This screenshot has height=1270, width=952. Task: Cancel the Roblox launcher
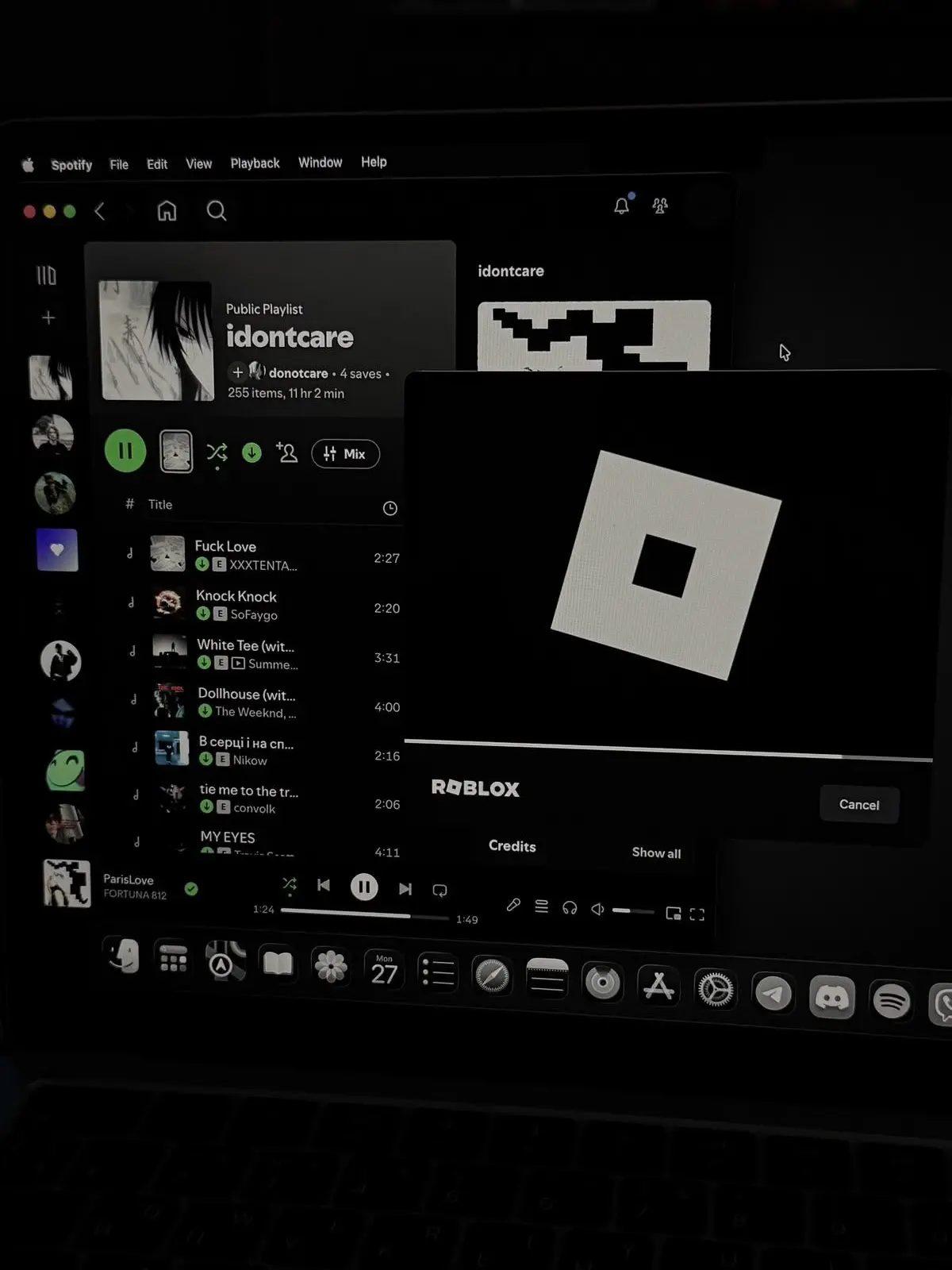coord(859,805)
